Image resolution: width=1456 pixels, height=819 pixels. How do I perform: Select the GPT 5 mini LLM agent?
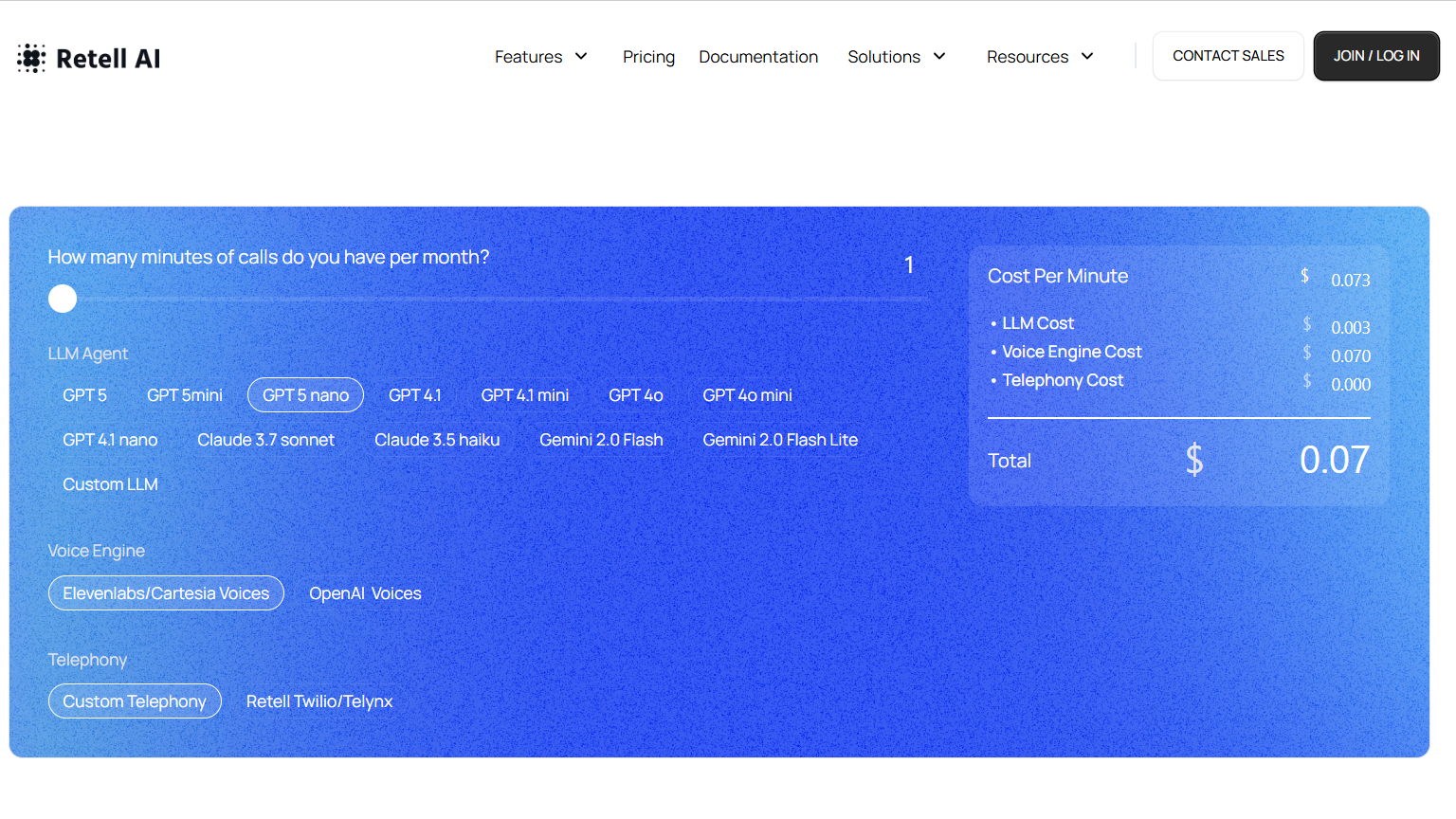click(x=185, y=395)
